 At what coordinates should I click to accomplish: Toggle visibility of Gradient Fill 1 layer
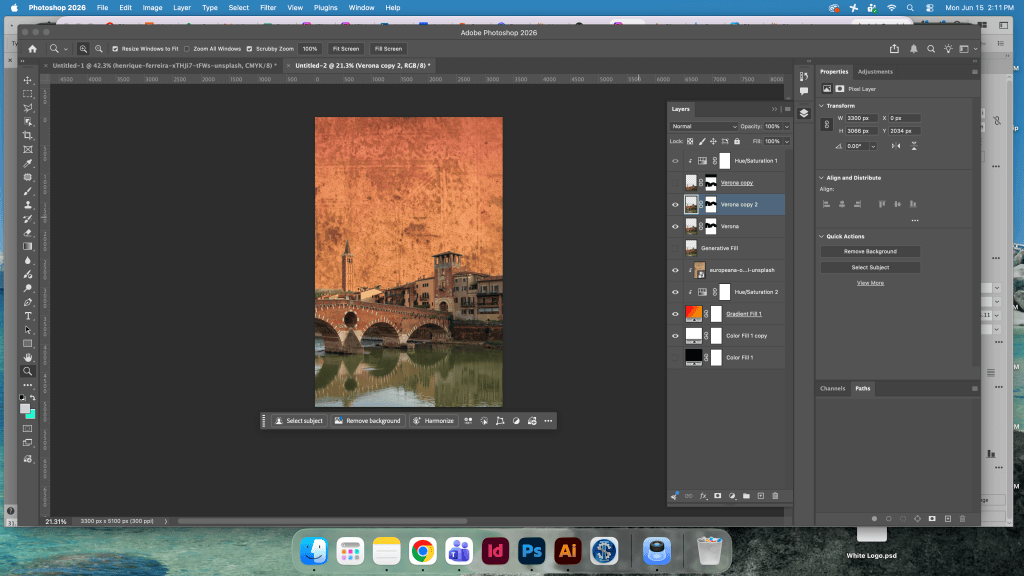[x=675, y=314]
